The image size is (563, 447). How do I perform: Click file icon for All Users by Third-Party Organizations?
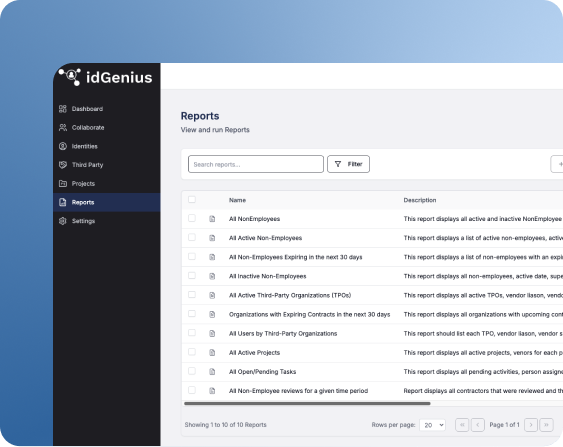(212, 334)
